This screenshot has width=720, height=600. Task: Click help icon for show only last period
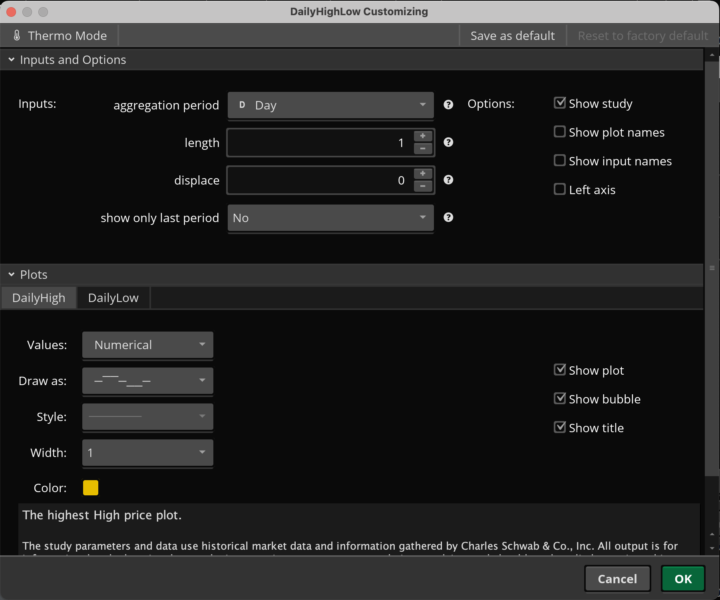(448, 217)
